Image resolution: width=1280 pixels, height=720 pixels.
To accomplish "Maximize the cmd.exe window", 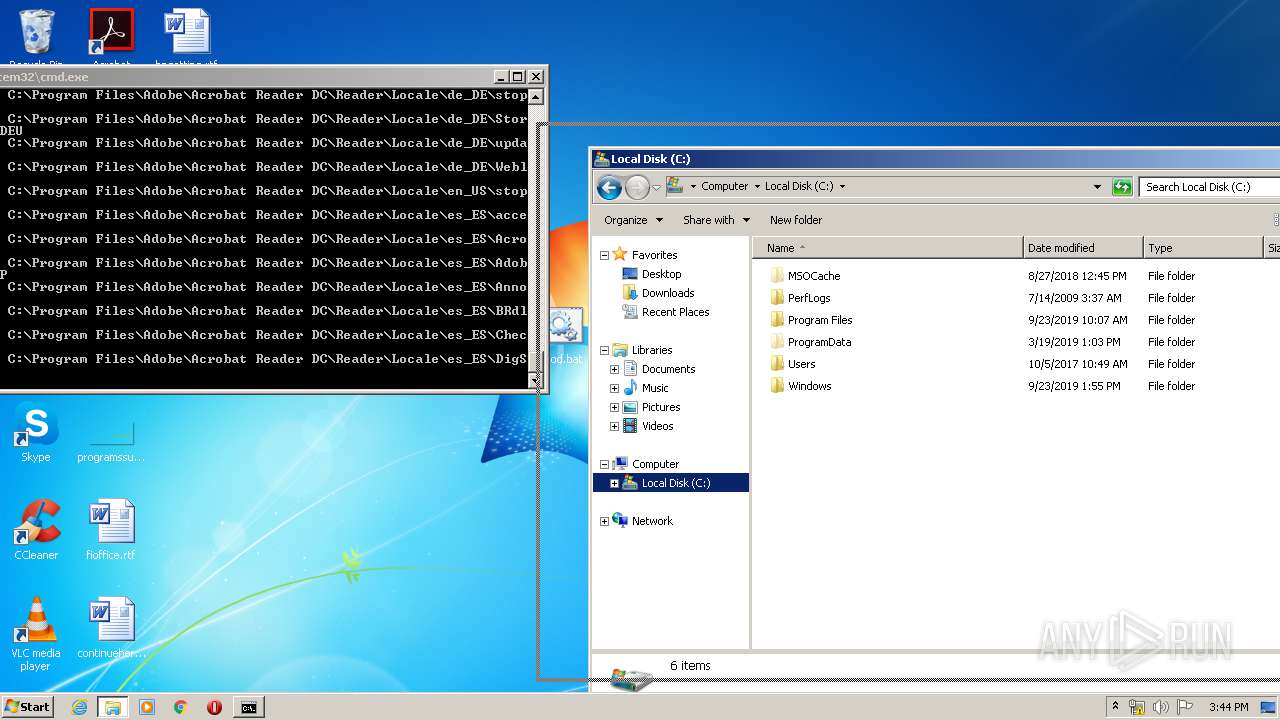I will click(517, 76).
